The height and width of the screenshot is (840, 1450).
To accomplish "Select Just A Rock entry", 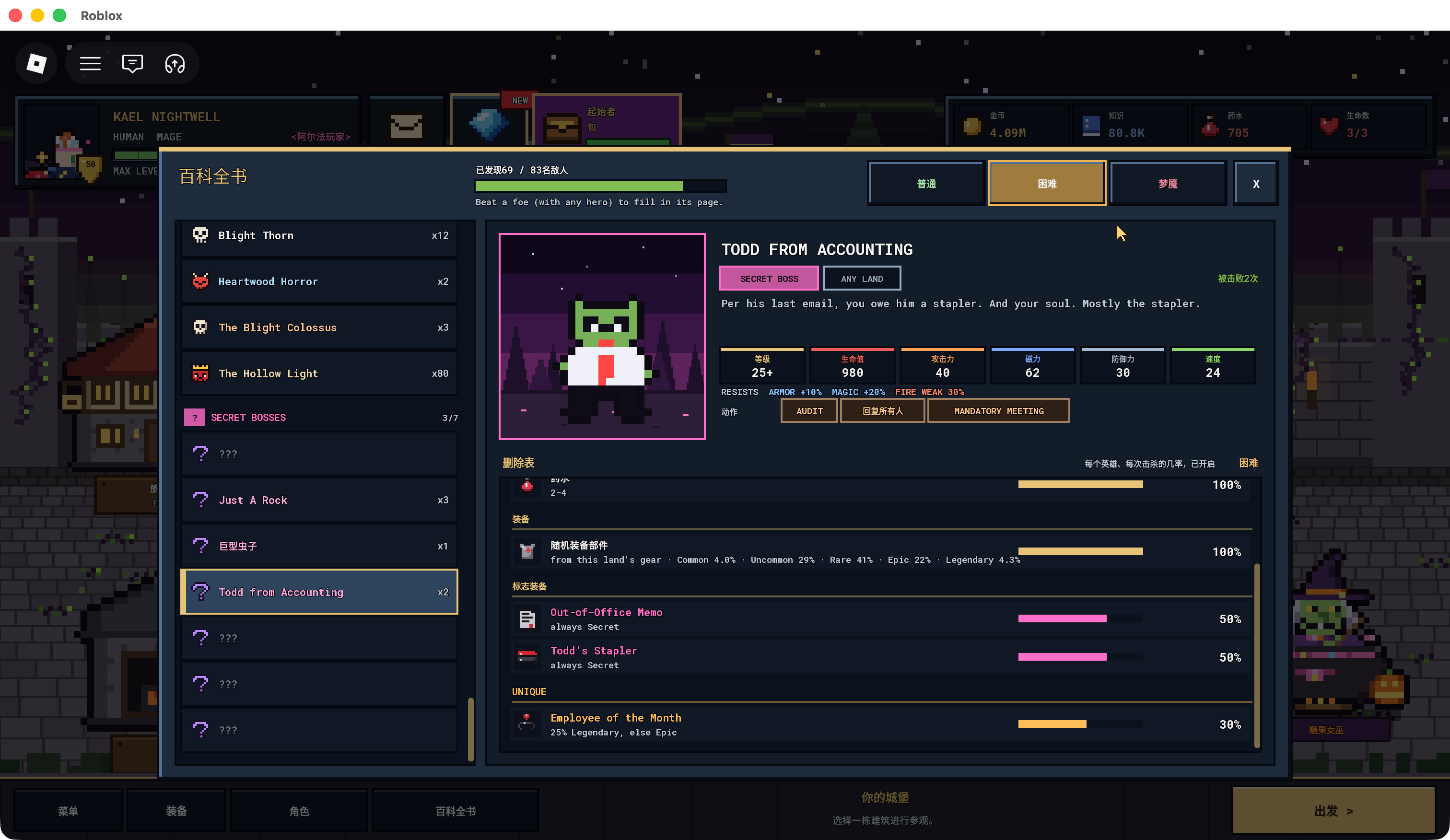I will pyautogui.click(x=319, y=500).
